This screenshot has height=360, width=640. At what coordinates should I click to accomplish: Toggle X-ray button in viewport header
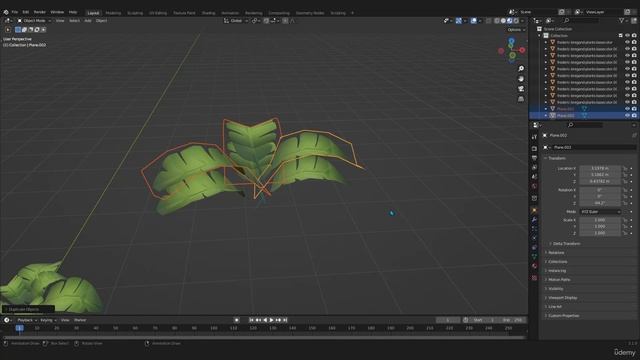click(489, 21)
